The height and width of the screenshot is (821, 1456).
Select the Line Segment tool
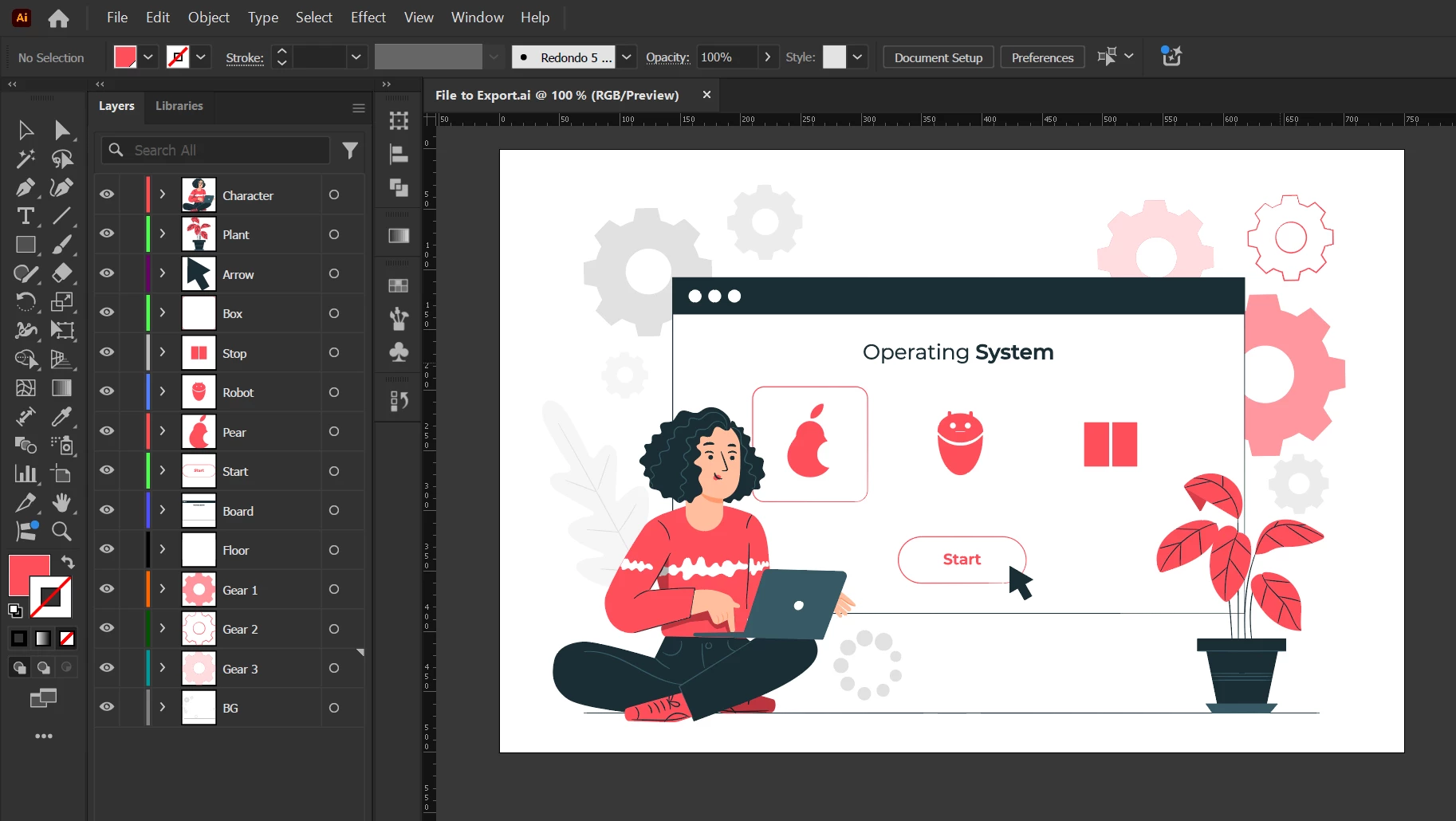(x=62, y=216)
